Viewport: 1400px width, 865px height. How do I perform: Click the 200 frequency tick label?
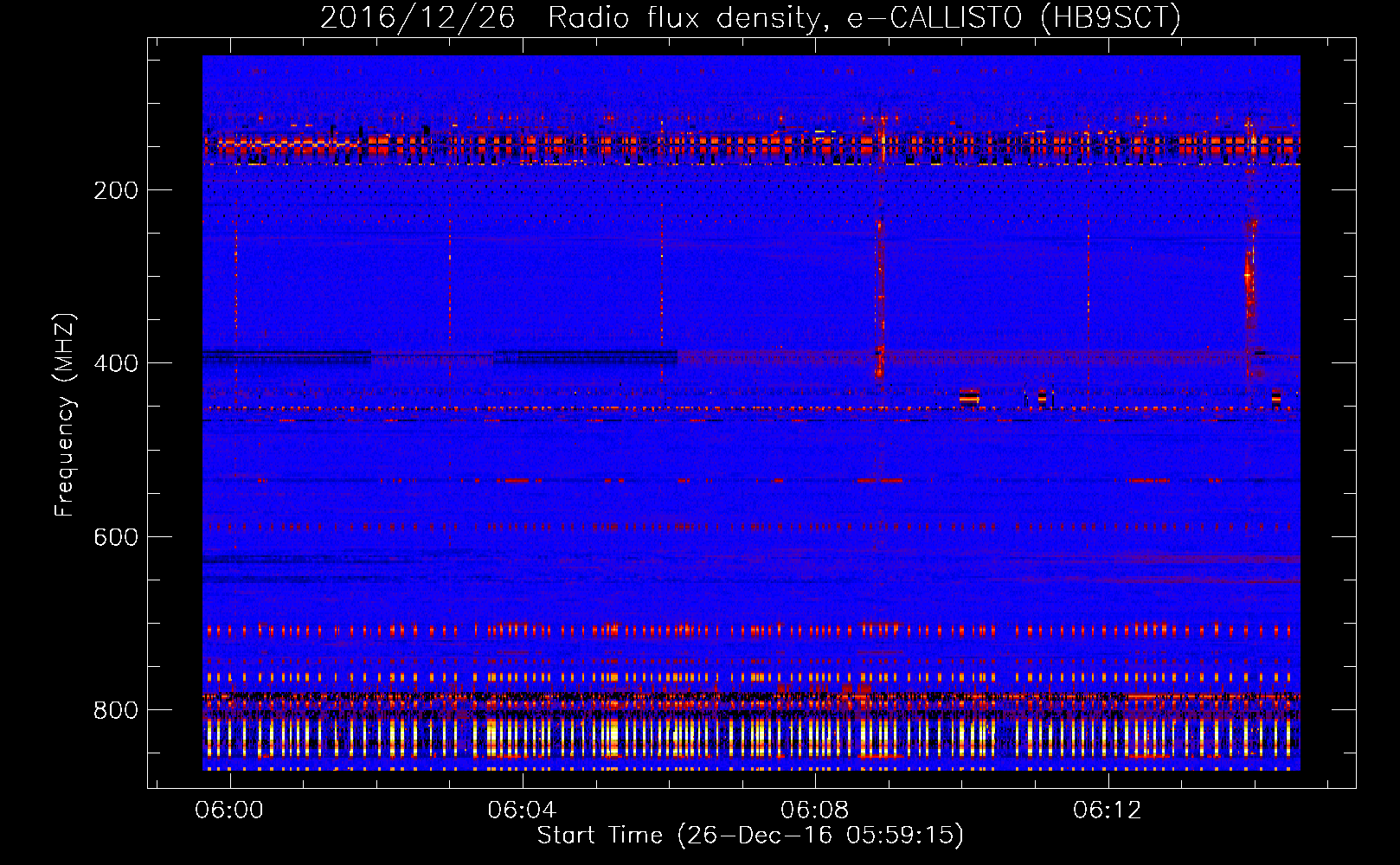[116, 190]
